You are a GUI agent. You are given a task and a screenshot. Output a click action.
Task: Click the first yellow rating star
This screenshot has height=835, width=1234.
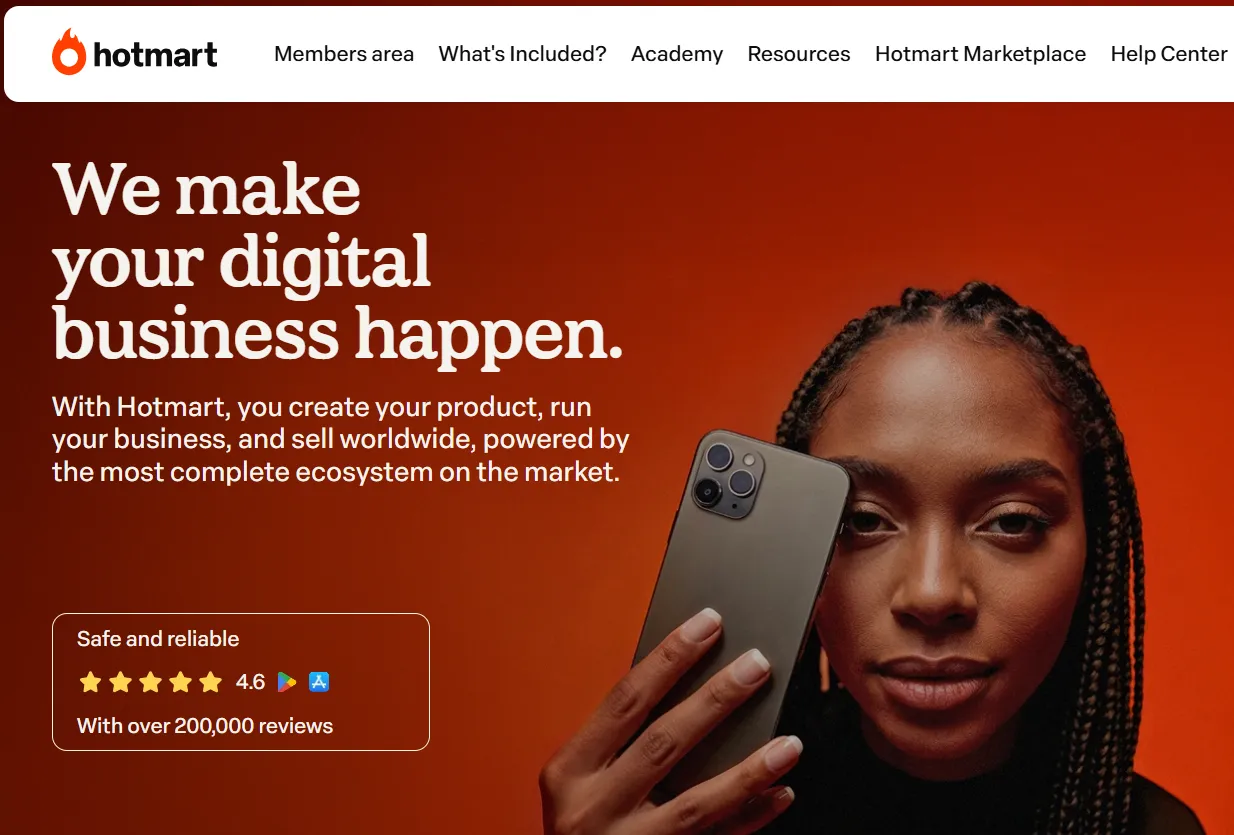[90, 682]
